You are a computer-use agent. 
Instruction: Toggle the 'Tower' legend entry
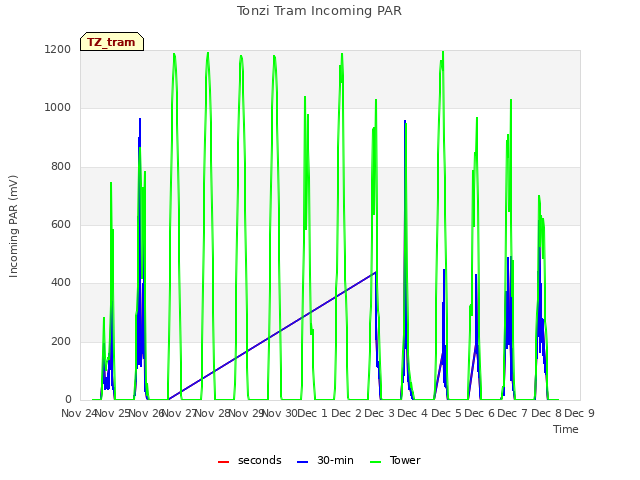tap(395, 460)
